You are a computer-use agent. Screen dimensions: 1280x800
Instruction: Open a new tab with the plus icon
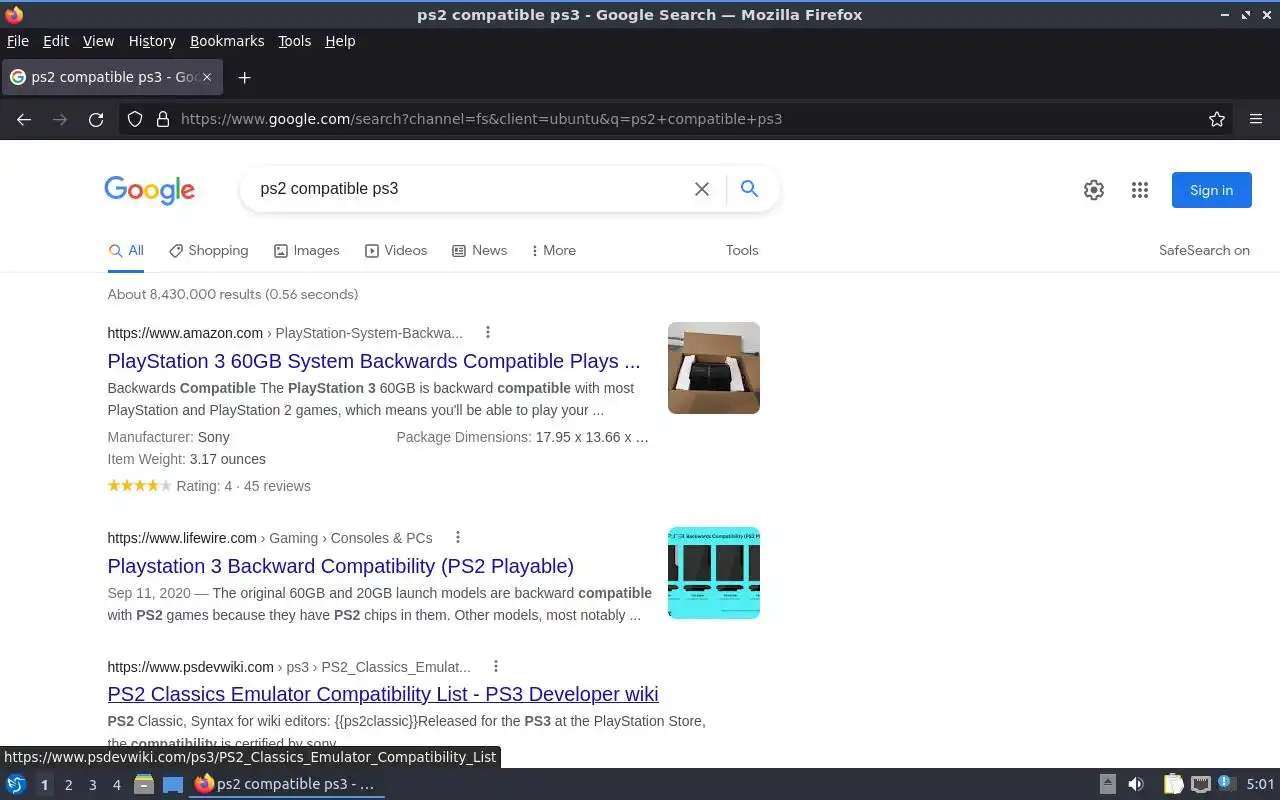tap(244, 77)
